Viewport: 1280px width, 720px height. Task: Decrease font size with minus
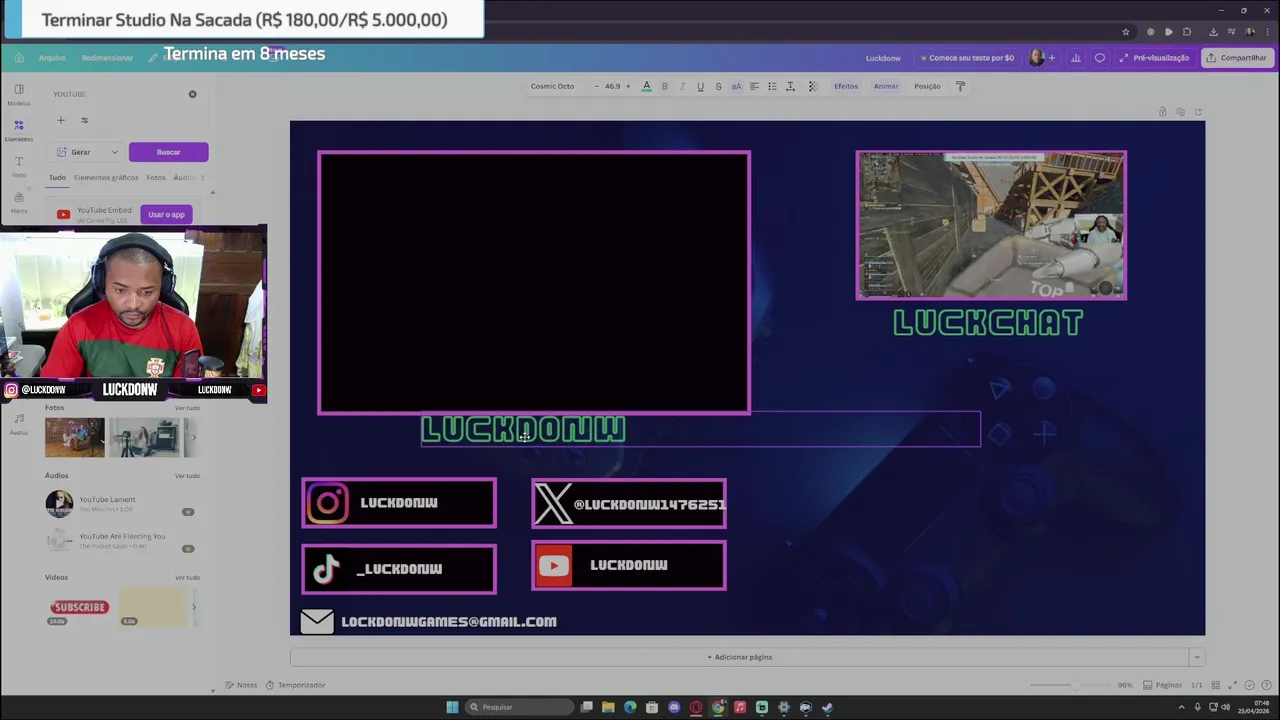pyautogui.click(x=597, y=86)
